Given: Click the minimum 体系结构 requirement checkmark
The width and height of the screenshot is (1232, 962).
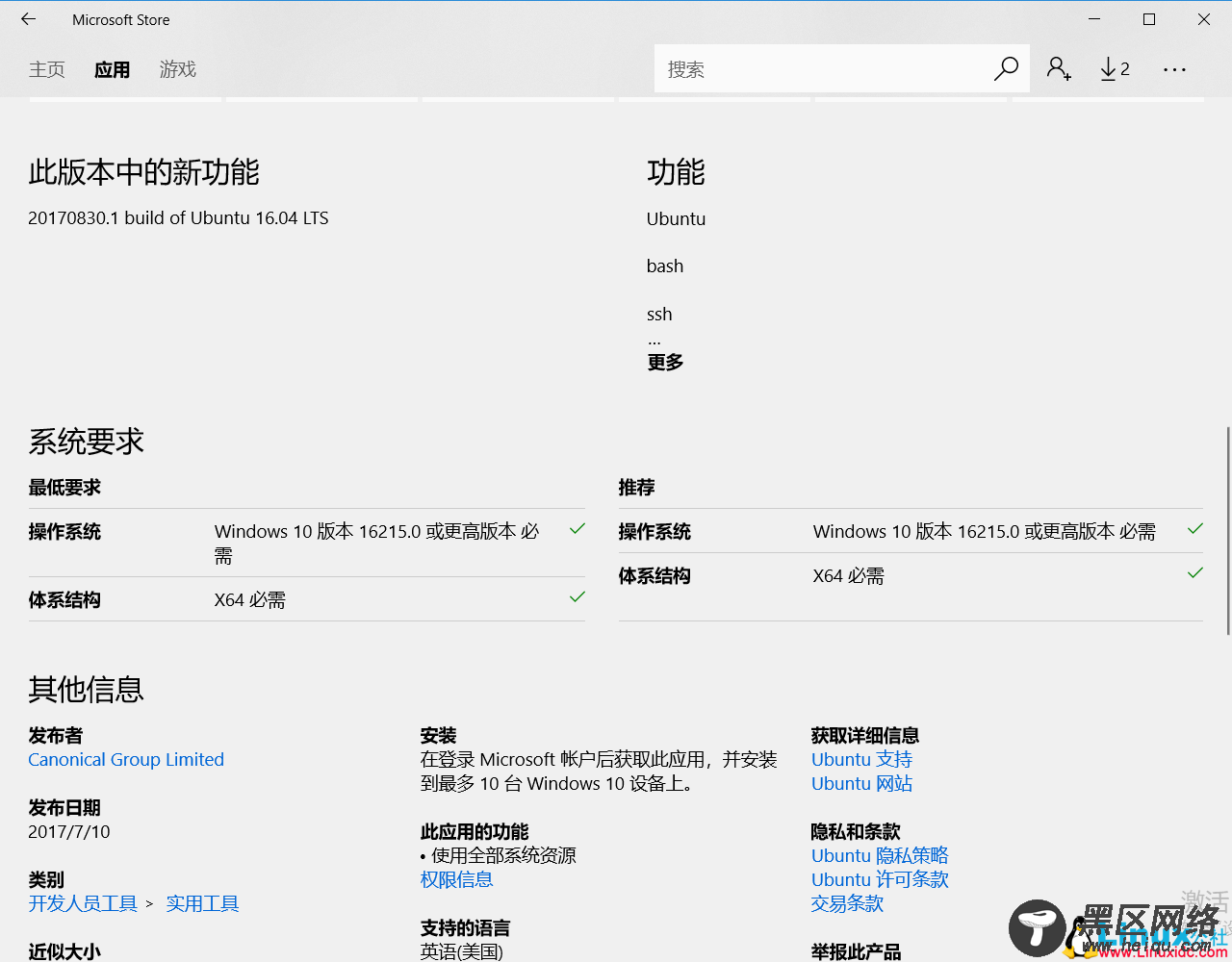Looking at the screenshot, I should tap(577, 597).
